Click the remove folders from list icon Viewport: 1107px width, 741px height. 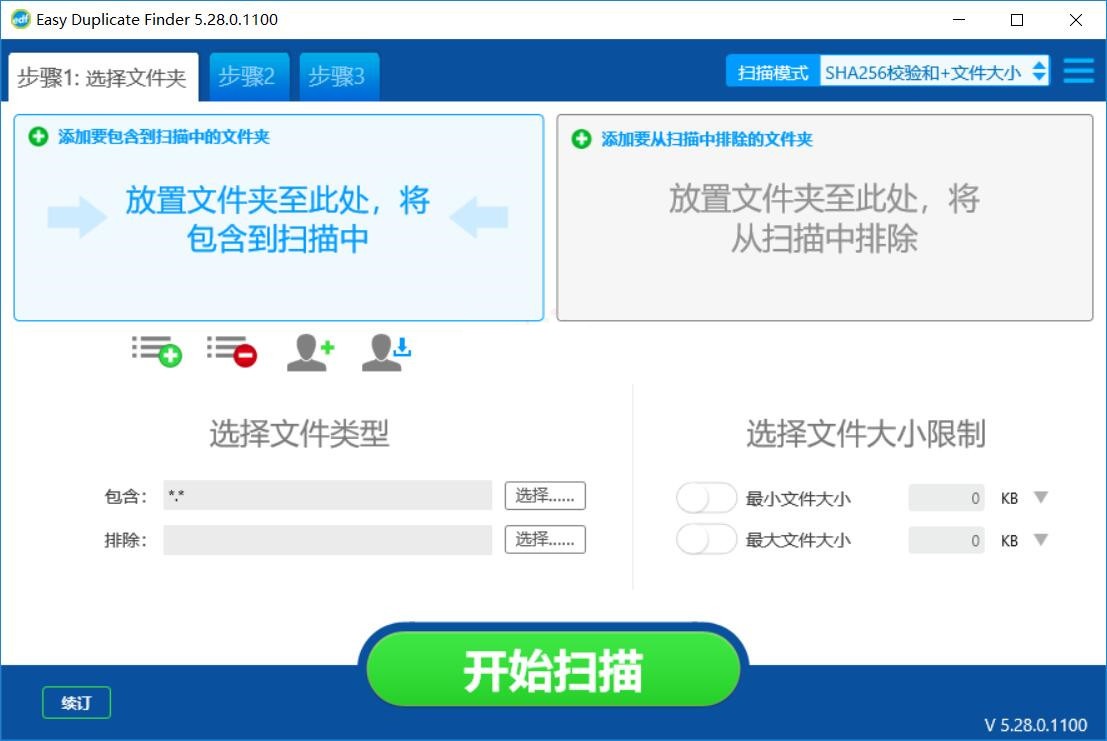(x=232, y=351)
